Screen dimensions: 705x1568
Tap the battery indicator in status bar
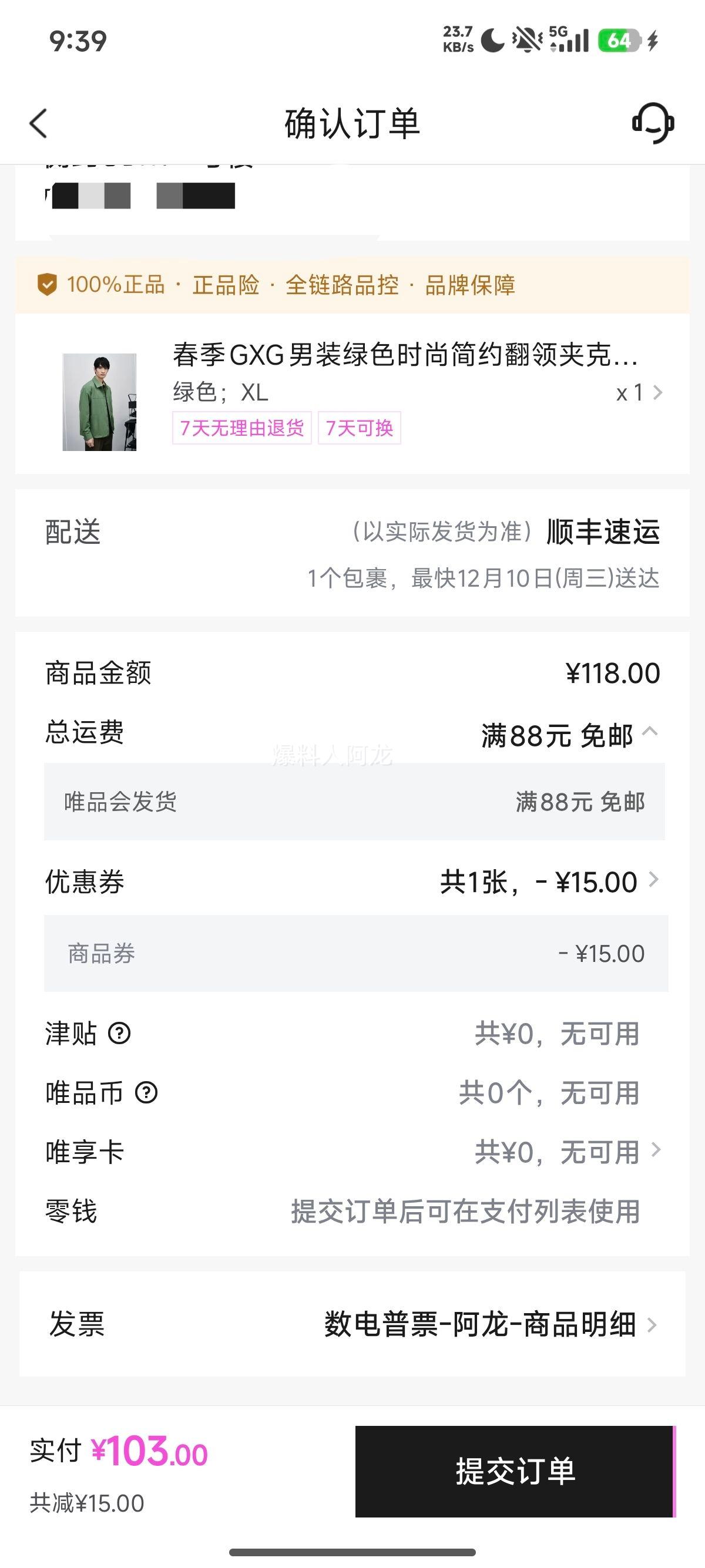[x=619, y=41]
